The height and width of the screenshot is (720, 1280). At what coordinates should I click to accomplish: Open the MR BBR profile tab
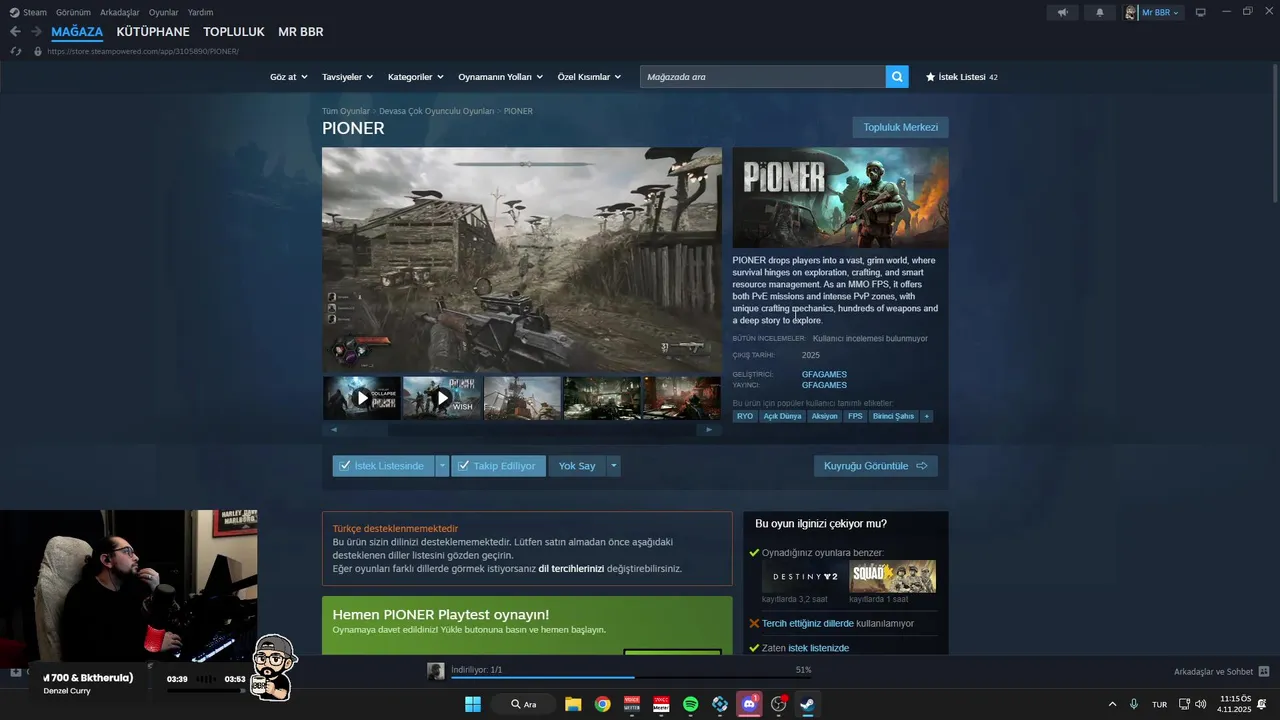301,32
